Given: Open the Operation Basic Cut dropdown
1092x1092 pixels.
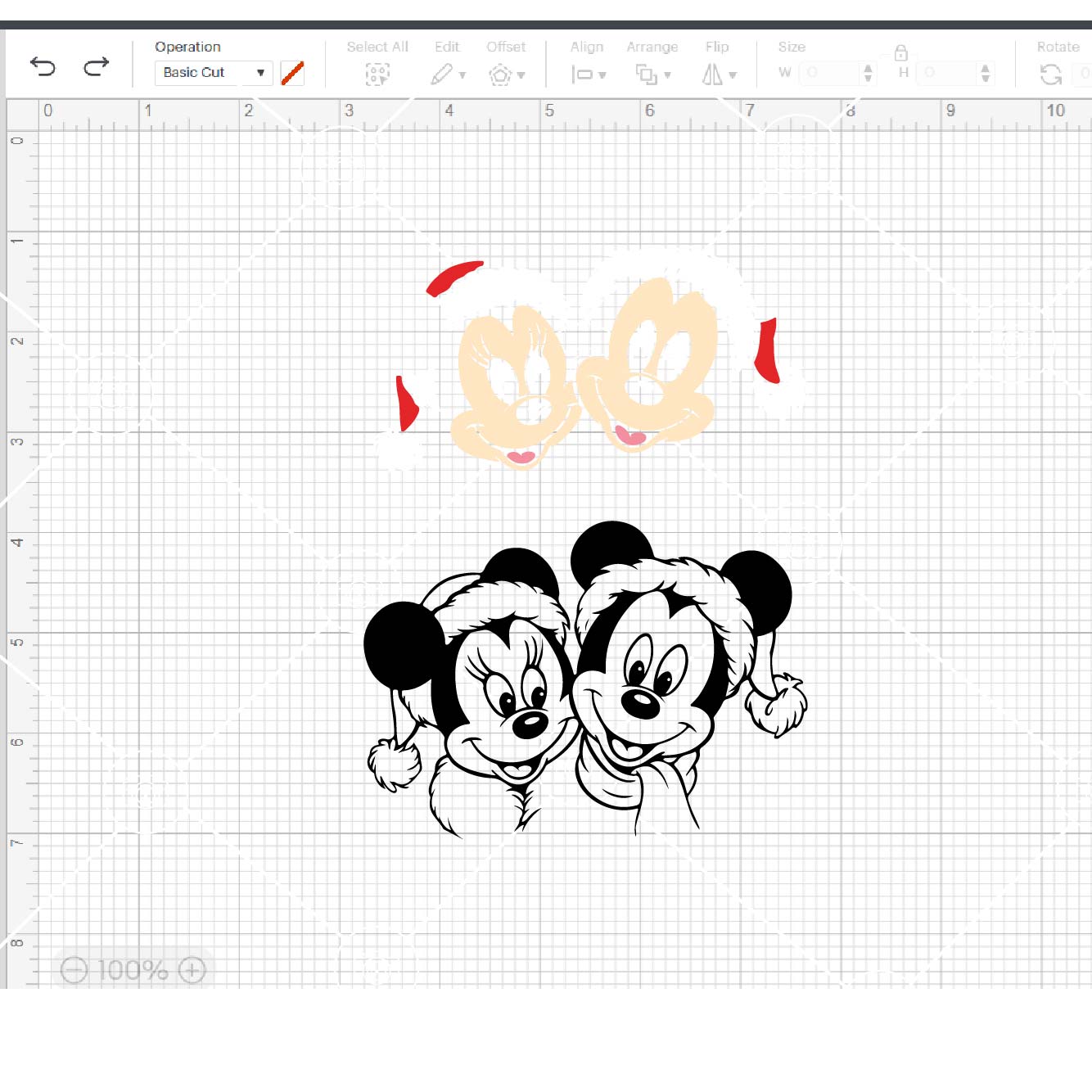Looking at the screenshot, I should tap(214, 73).
